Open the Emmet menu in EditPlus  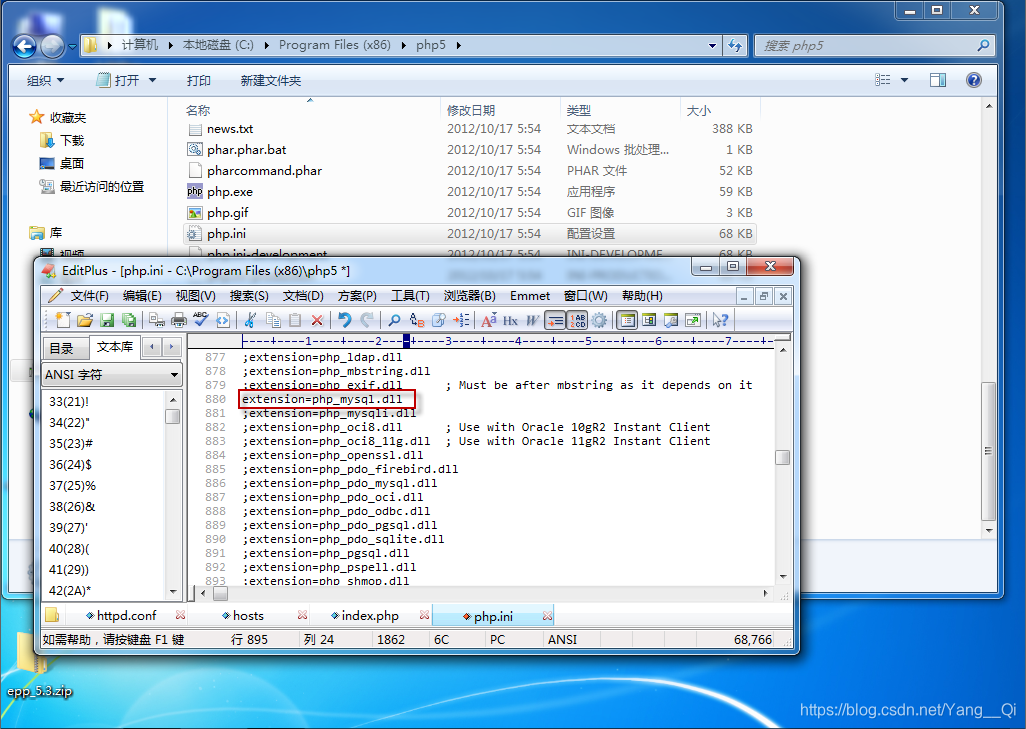(530, 296)
